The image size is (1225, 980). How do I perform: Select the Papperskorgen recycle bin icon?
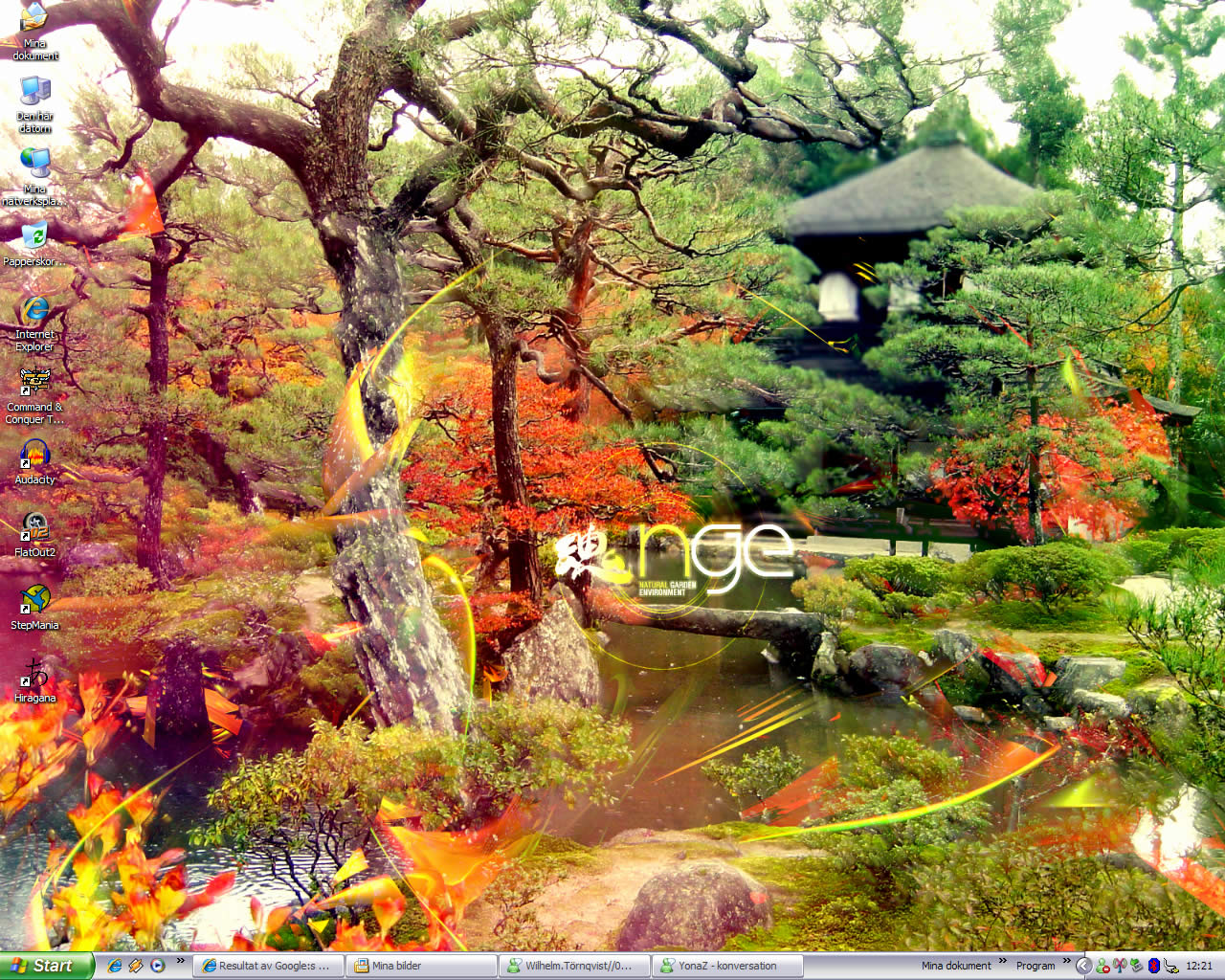point(34,243)
